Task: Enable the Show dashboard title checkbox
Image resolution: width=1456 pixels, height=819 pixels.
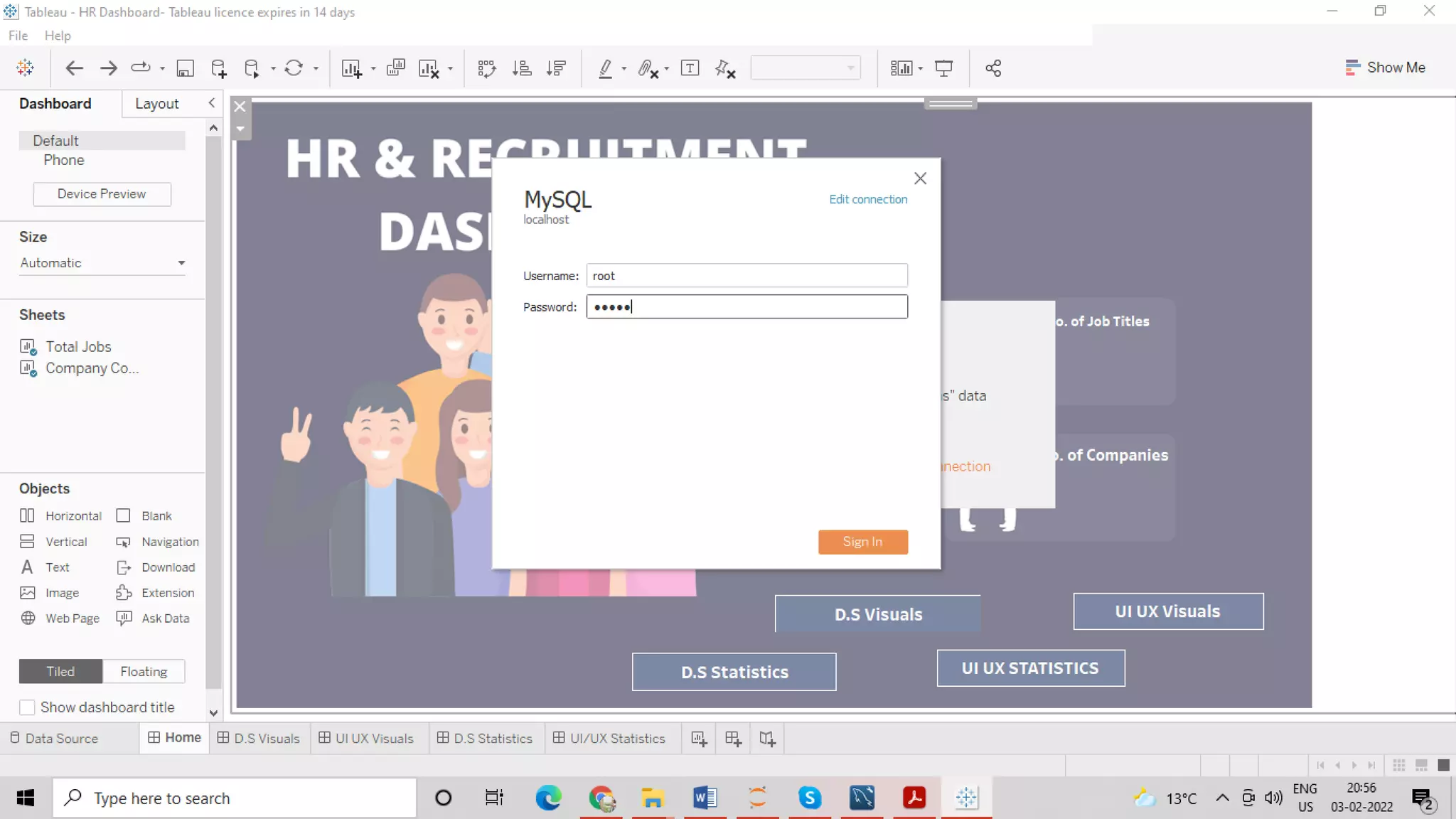Action: pos(27,707)
